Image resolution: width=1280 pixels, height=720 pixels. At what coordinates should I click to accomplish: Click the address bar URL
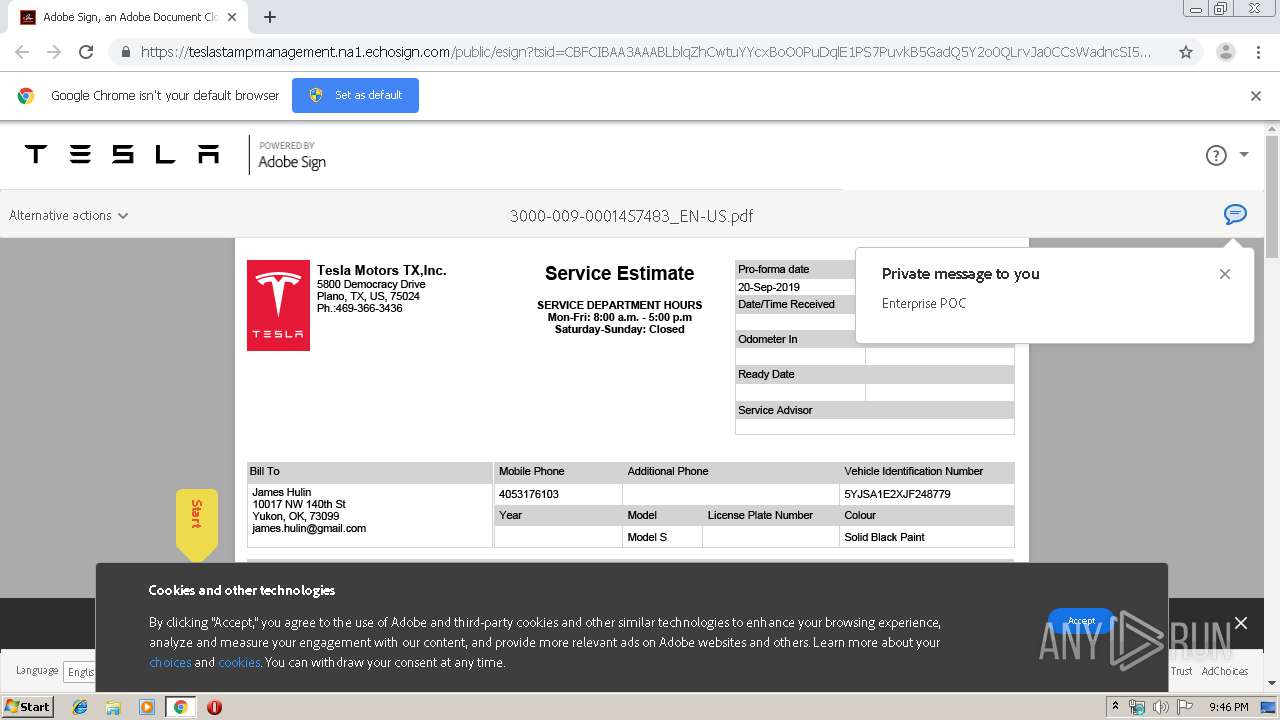point(645,52)
